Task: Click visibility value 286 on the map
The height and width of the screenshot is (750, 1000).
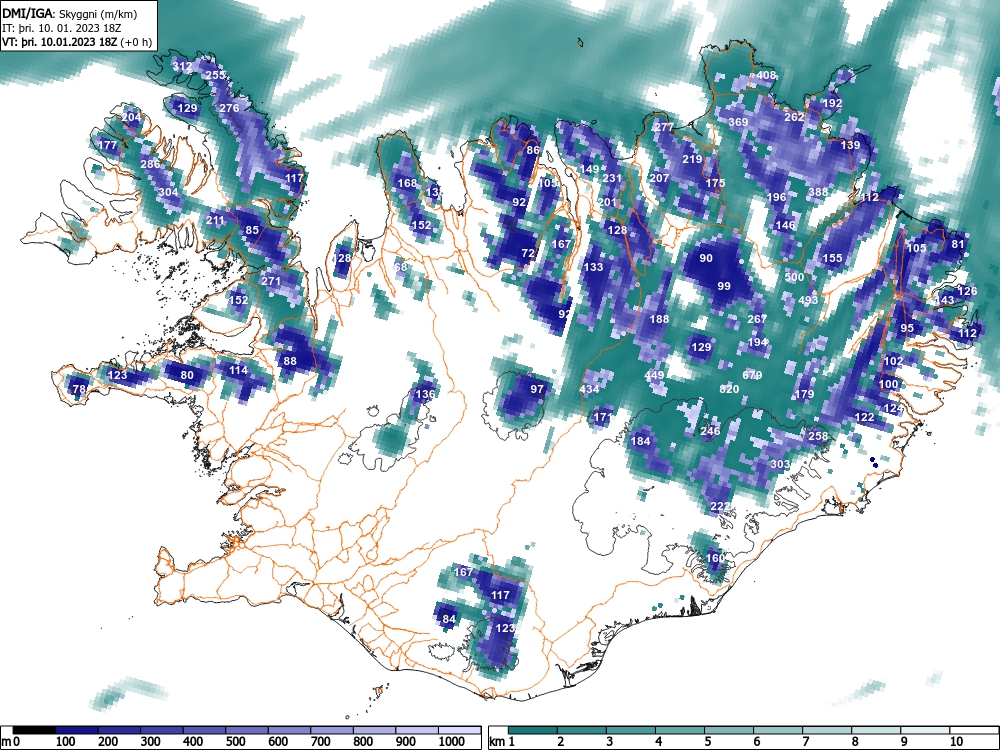Action: pos(150,164)
